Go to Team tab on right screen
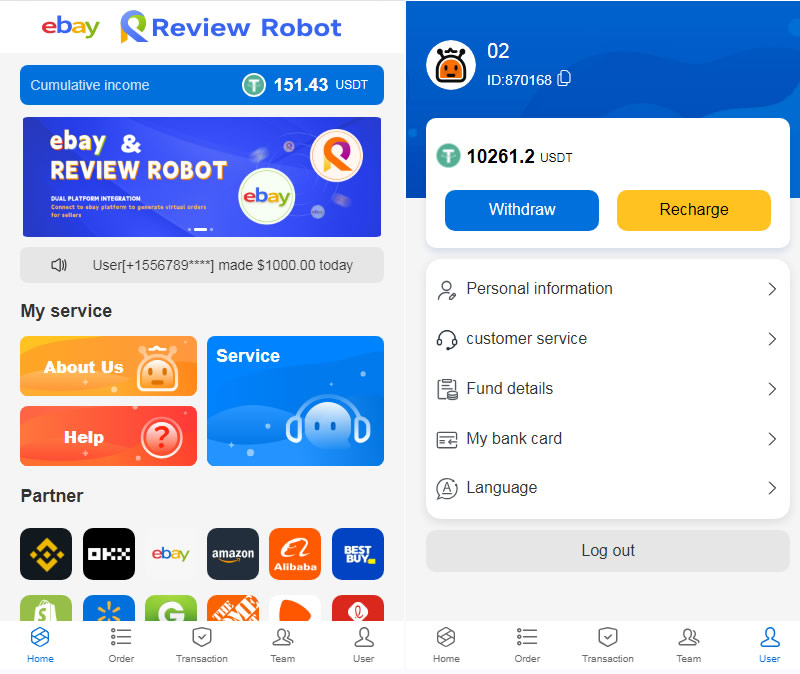The image size is (800, 674). 689,645
